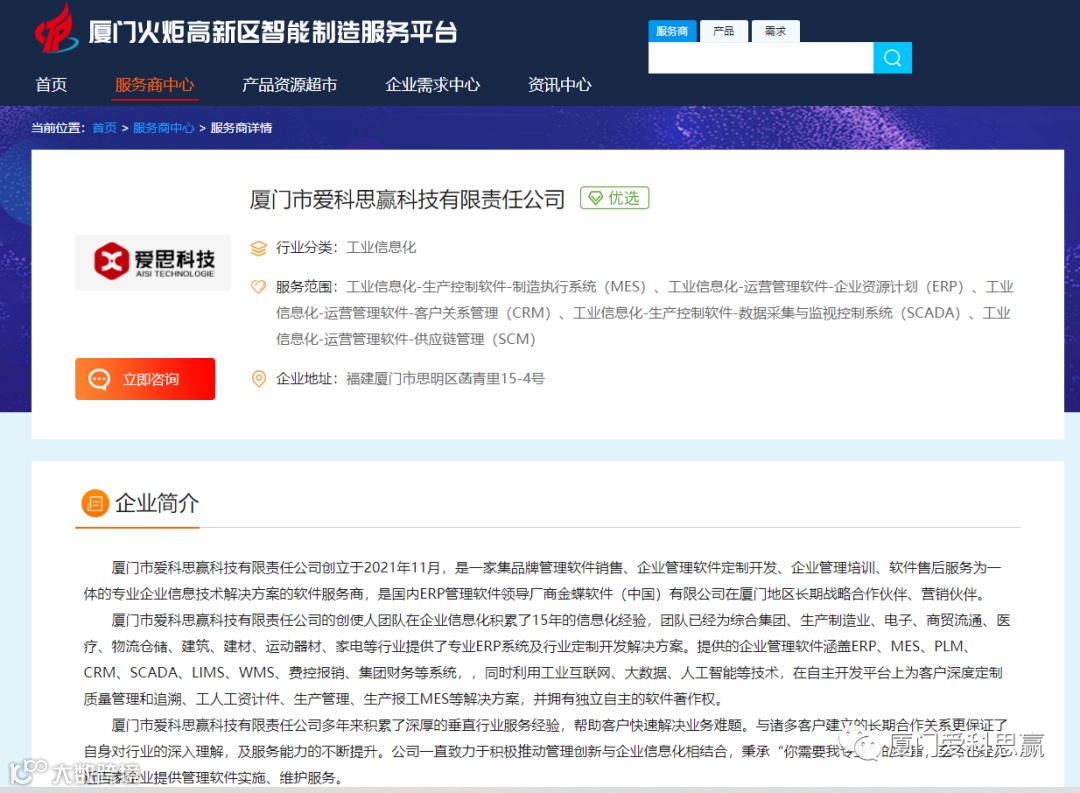This screenshot has height=793, width=1080.
Task: Click the platform flame logo icon
Action: click(x=56, y=29)
